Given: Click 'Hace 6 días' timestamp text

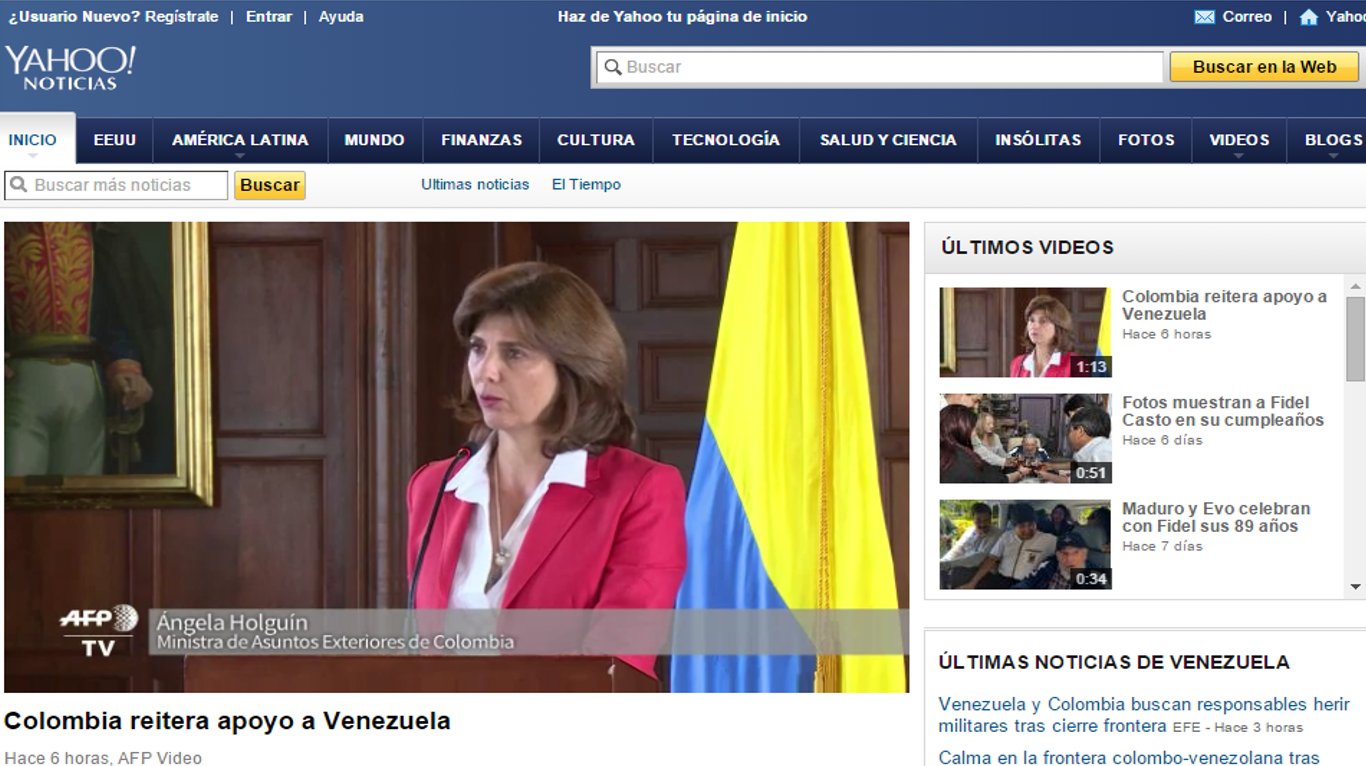Looking at the screenshot, I should (x=1162, y=440).
